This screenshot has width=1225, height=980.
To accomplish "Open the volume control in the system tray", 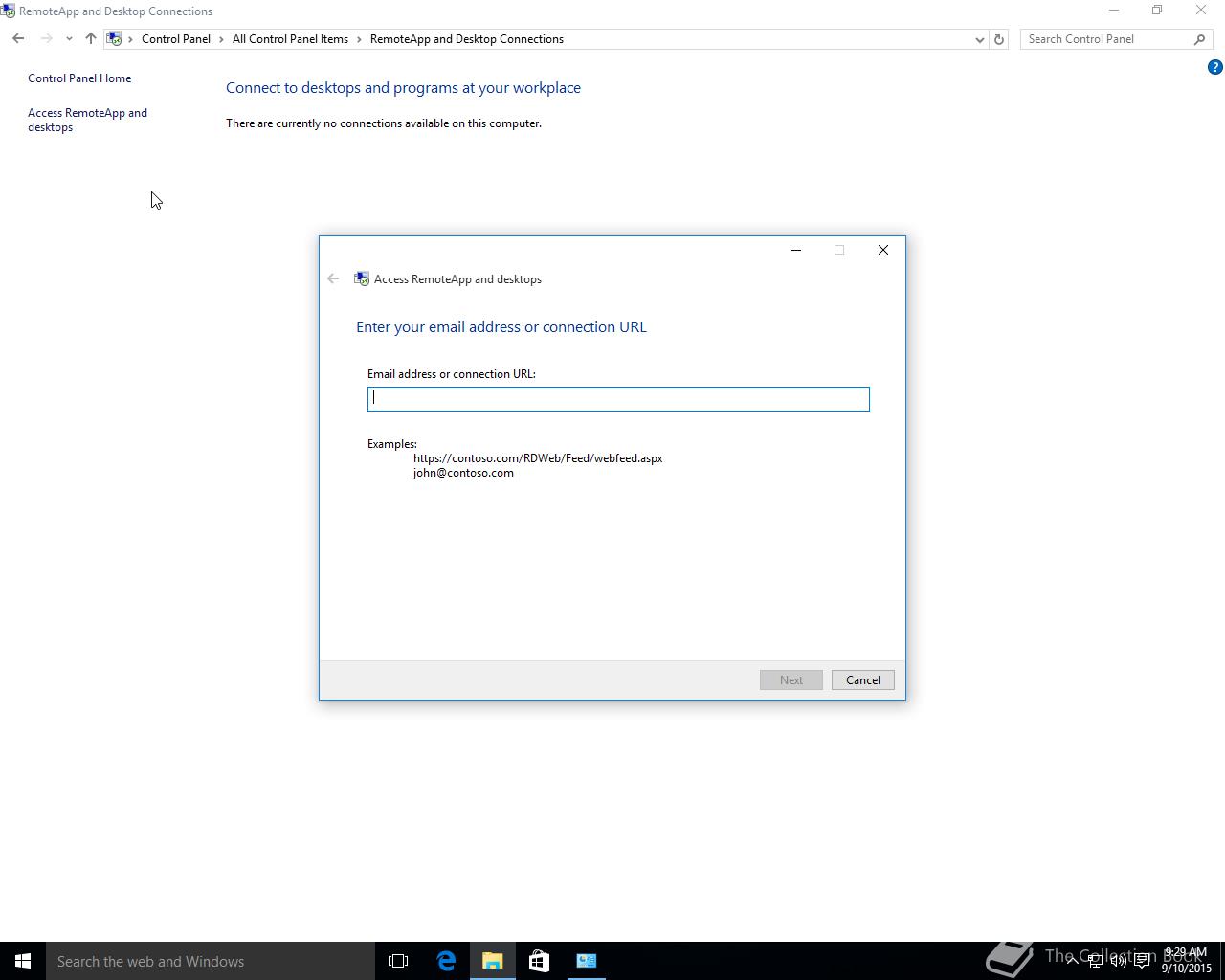I will point(1119,961).
